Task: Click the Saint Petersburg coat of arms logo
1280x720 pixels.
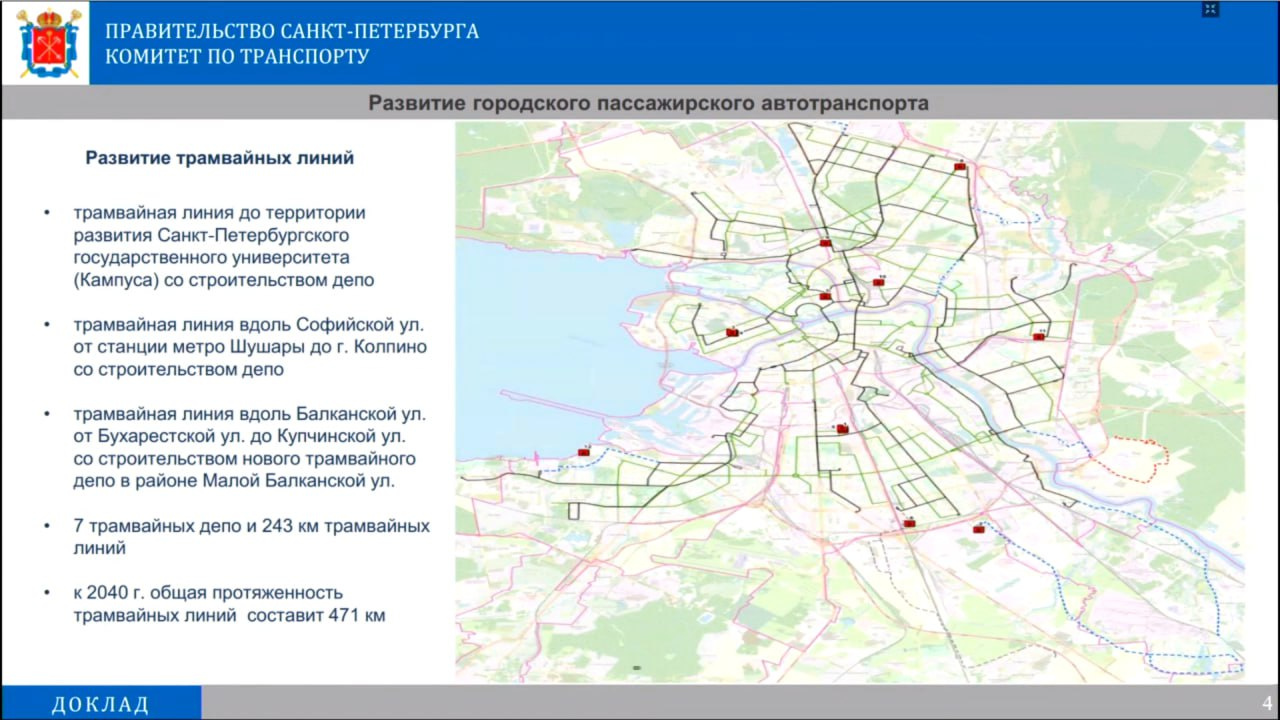Action: pyautogui.click(x=49, y=43)
